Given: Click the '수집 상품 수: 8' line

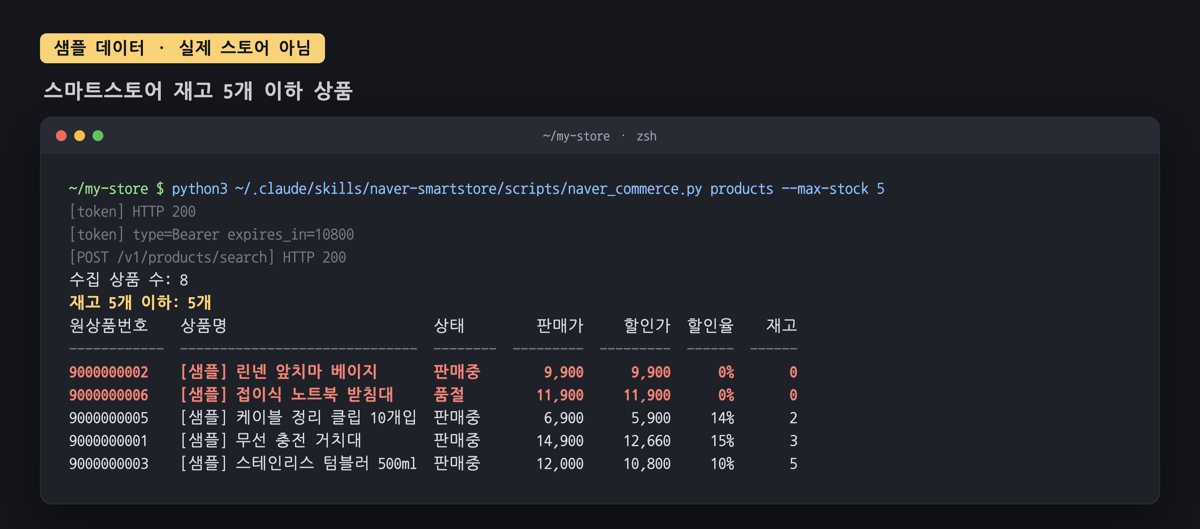Looking at the screenshot, I should tap(129, 280).
